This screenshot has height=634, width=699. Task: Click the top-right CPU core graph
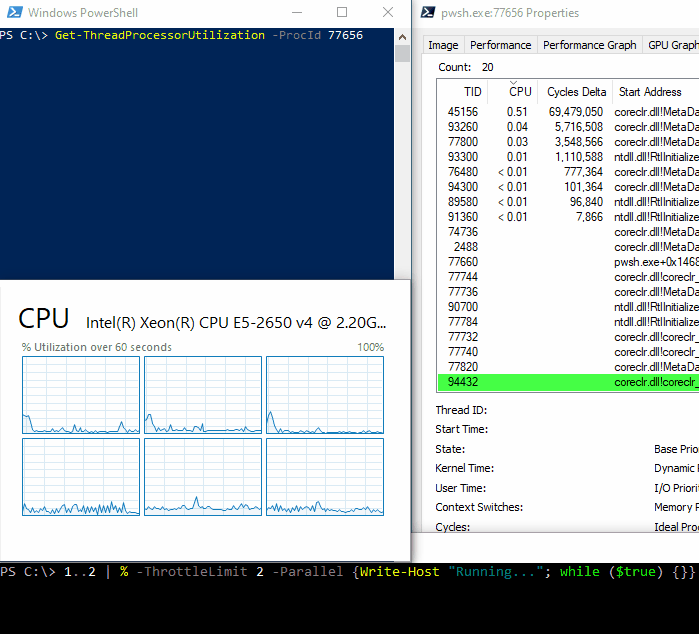coord(325,395)
